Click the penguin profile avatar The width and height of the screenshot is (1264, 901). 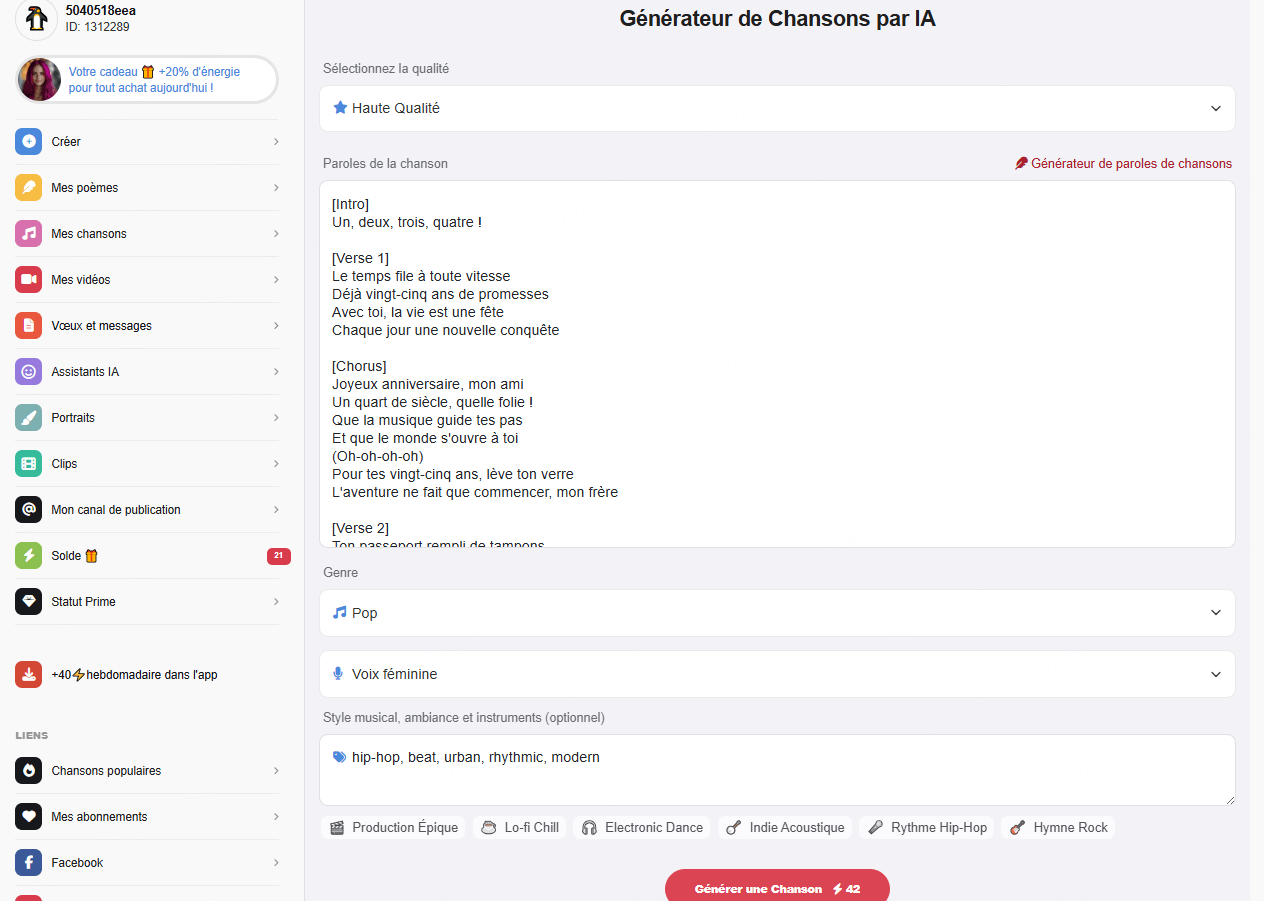point(36,18)
